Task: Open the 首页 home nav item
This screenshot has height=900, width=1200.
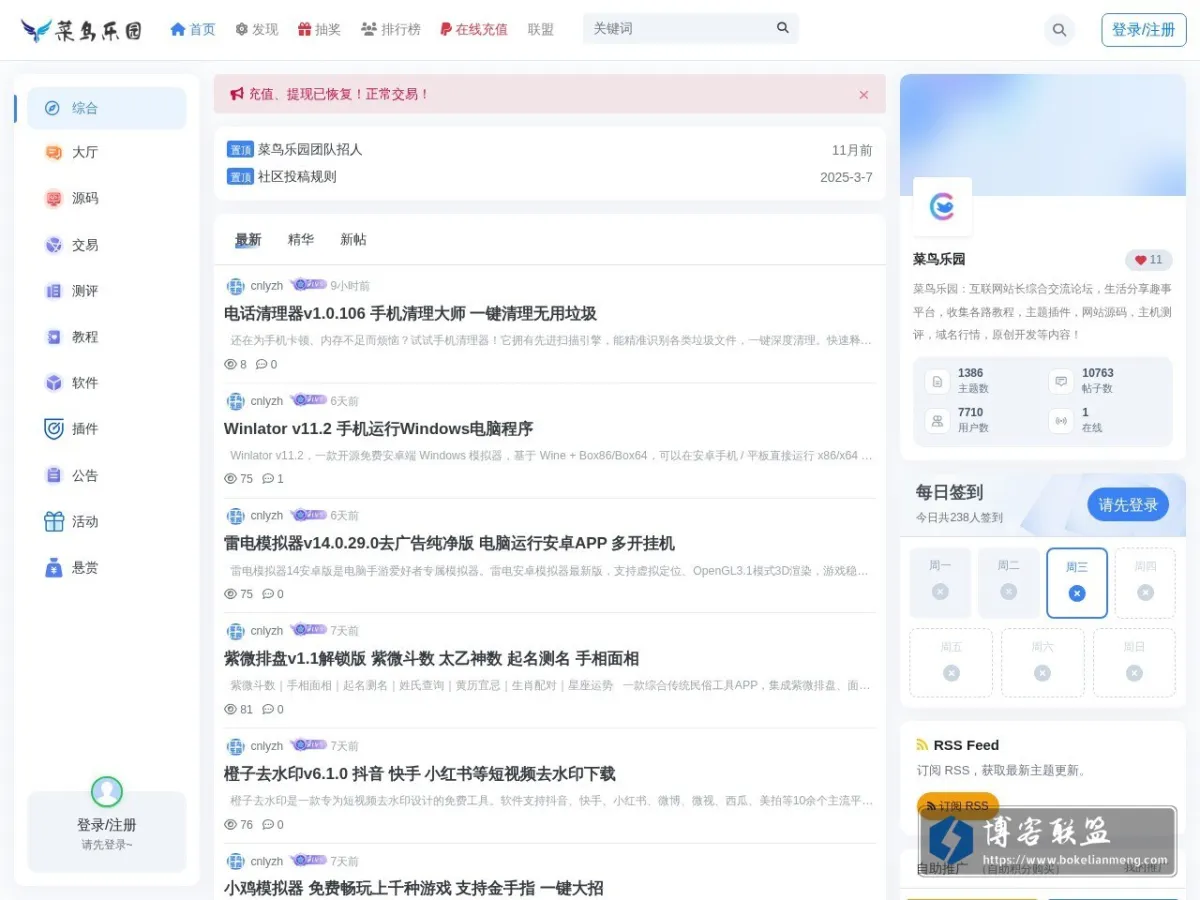Action: pyautogui.click(x=193, y=29)
